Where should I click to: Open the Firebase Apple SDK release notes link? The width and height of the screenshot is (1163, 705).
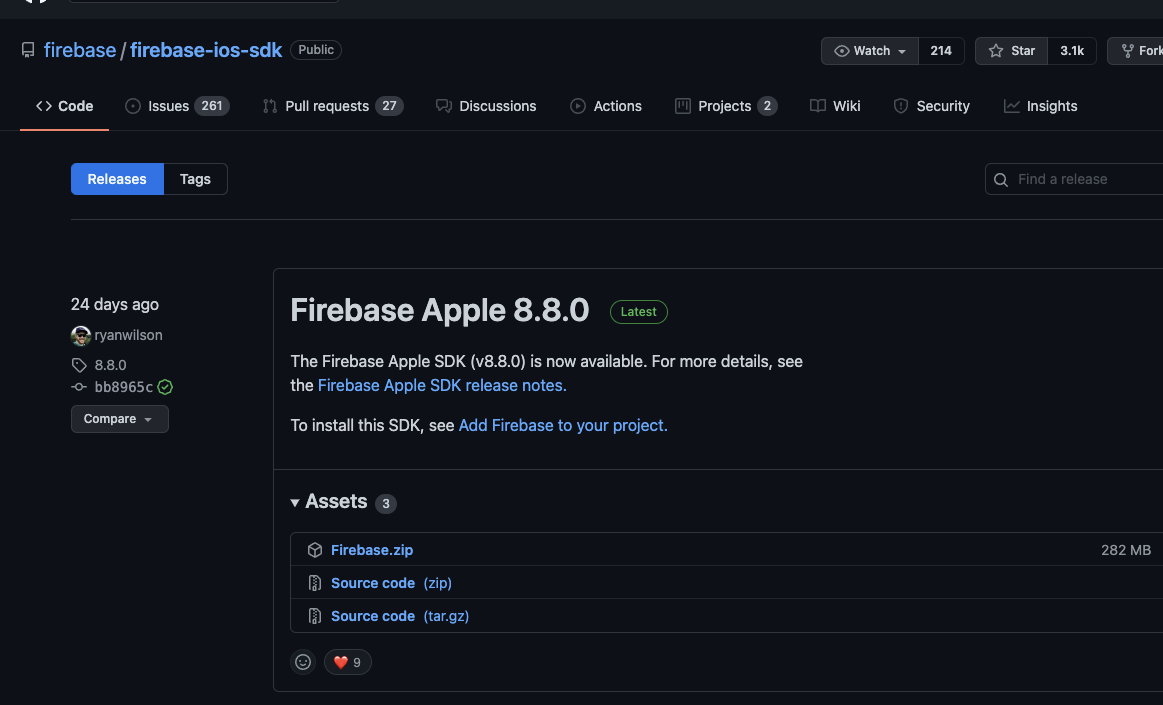[439, 385]
